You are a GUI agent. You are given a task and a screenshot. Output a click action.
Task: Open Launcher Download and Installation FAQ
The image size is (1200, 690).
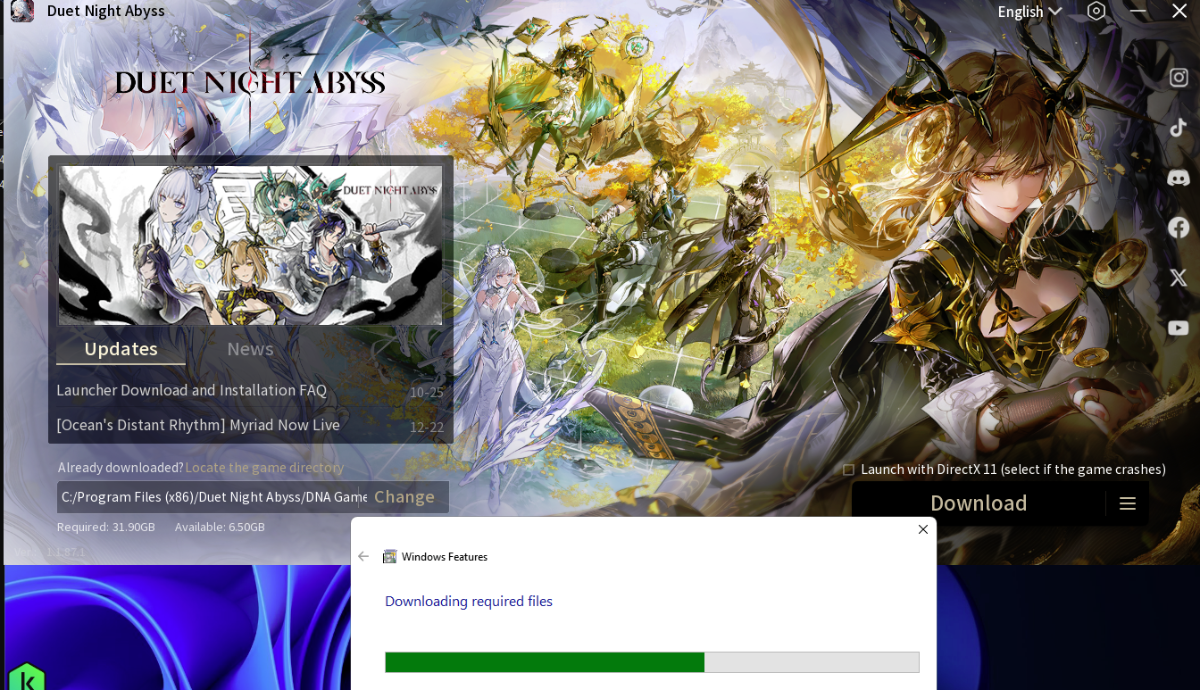click(x=191, y=390)
